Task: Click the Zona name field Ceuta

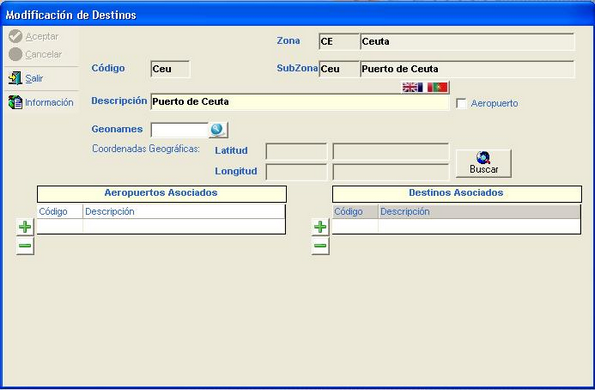Action: pyautogui.click(x=467, y=42)
